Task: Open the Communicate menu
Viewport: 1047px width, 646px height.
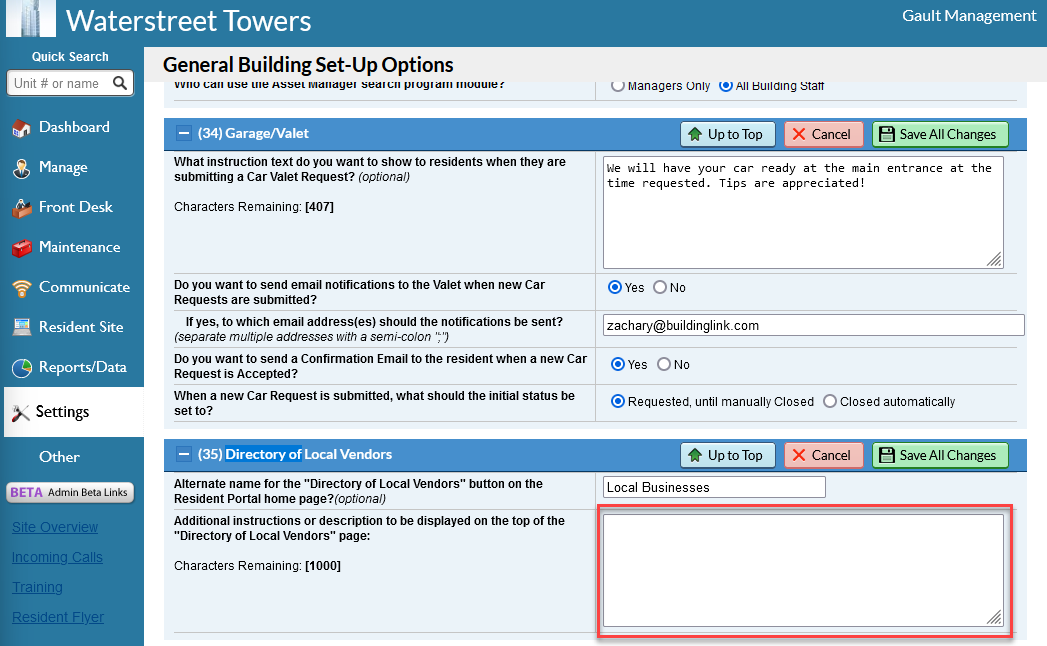Action: point(84,287)
